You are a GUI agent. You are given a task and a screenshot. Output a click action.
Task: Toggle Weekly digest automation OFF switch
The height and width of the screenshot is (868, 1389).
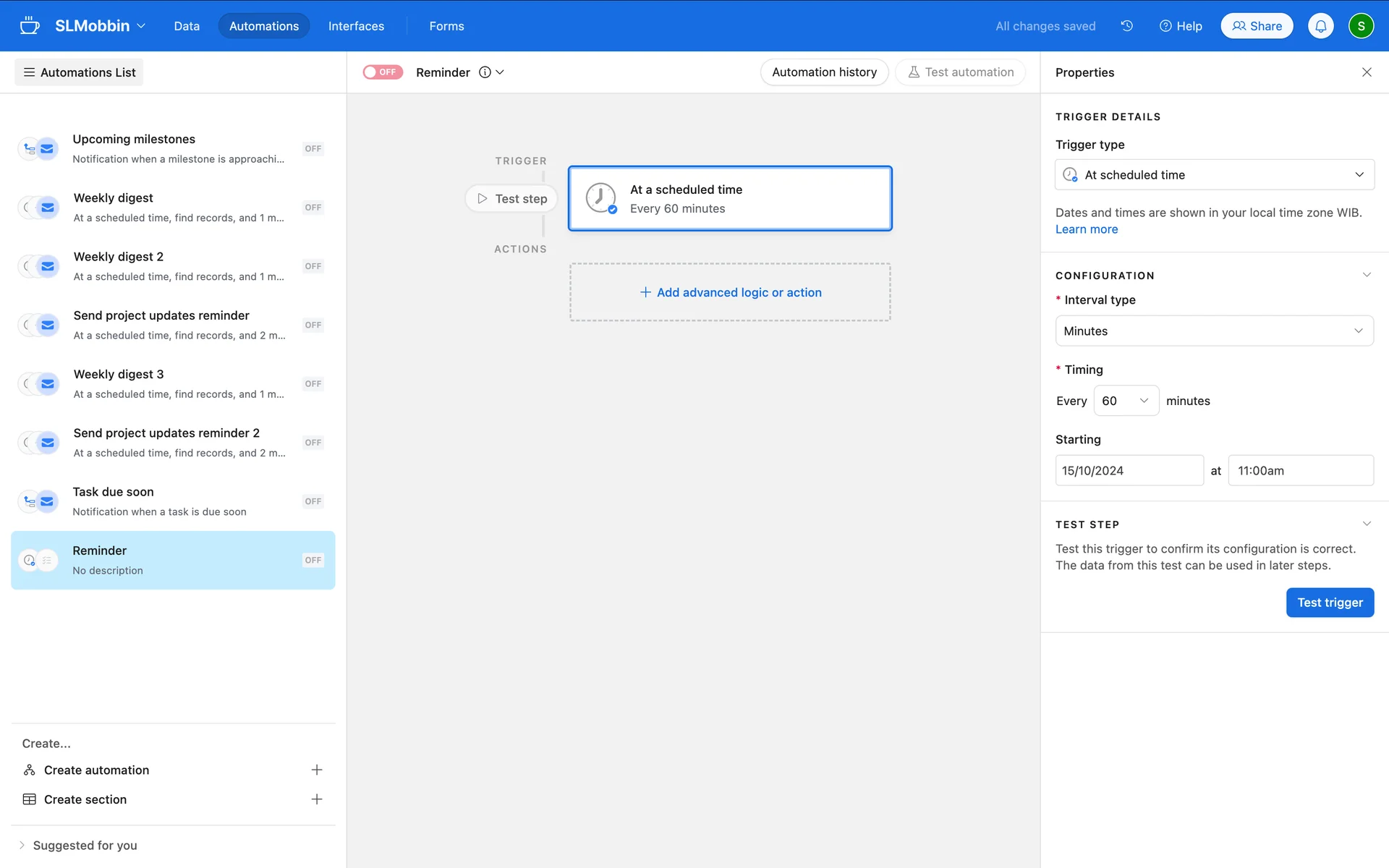[313, 208]
